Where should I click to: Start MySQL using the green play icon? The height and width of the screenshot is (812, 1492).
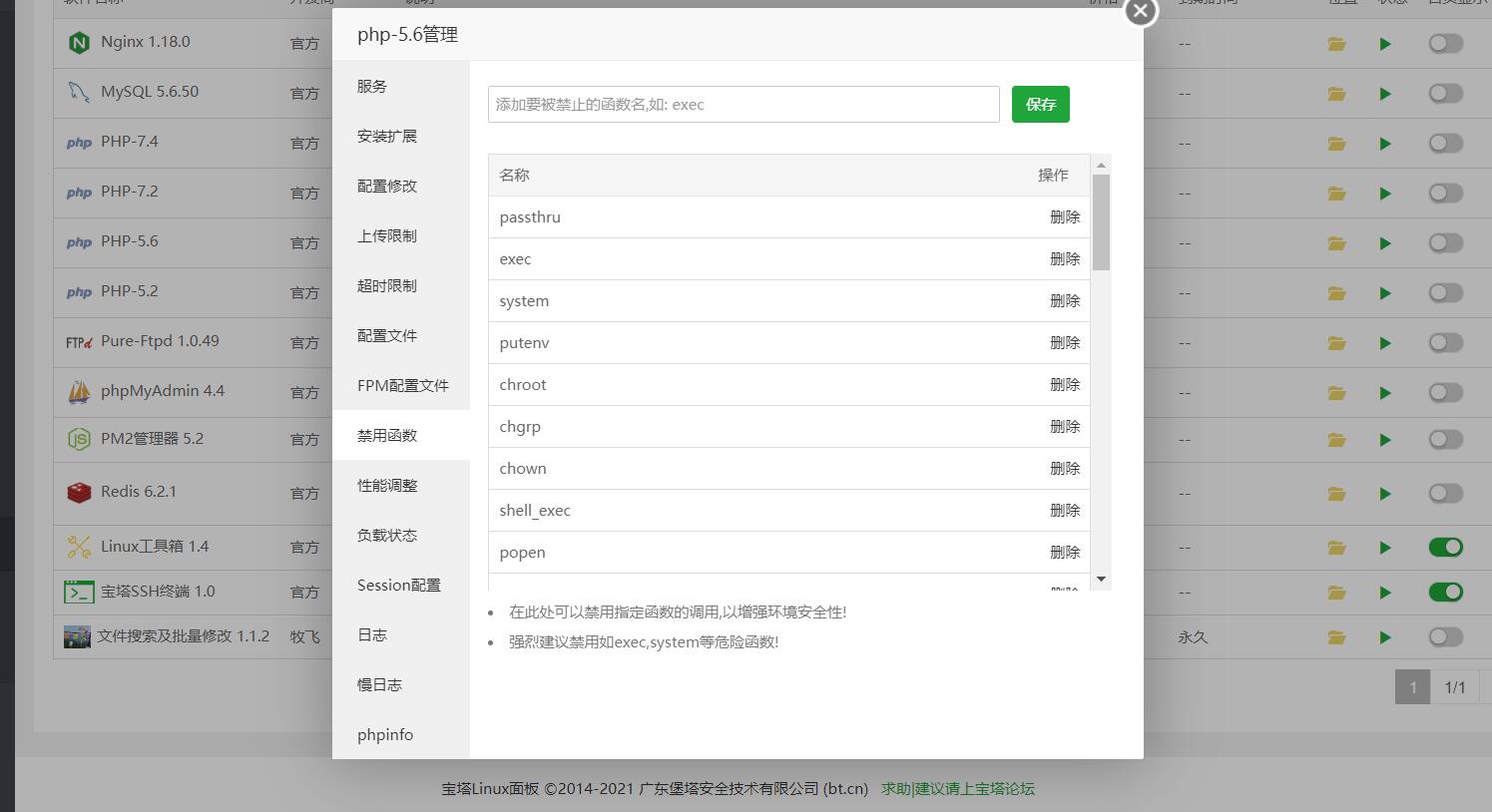(1385, 93)
